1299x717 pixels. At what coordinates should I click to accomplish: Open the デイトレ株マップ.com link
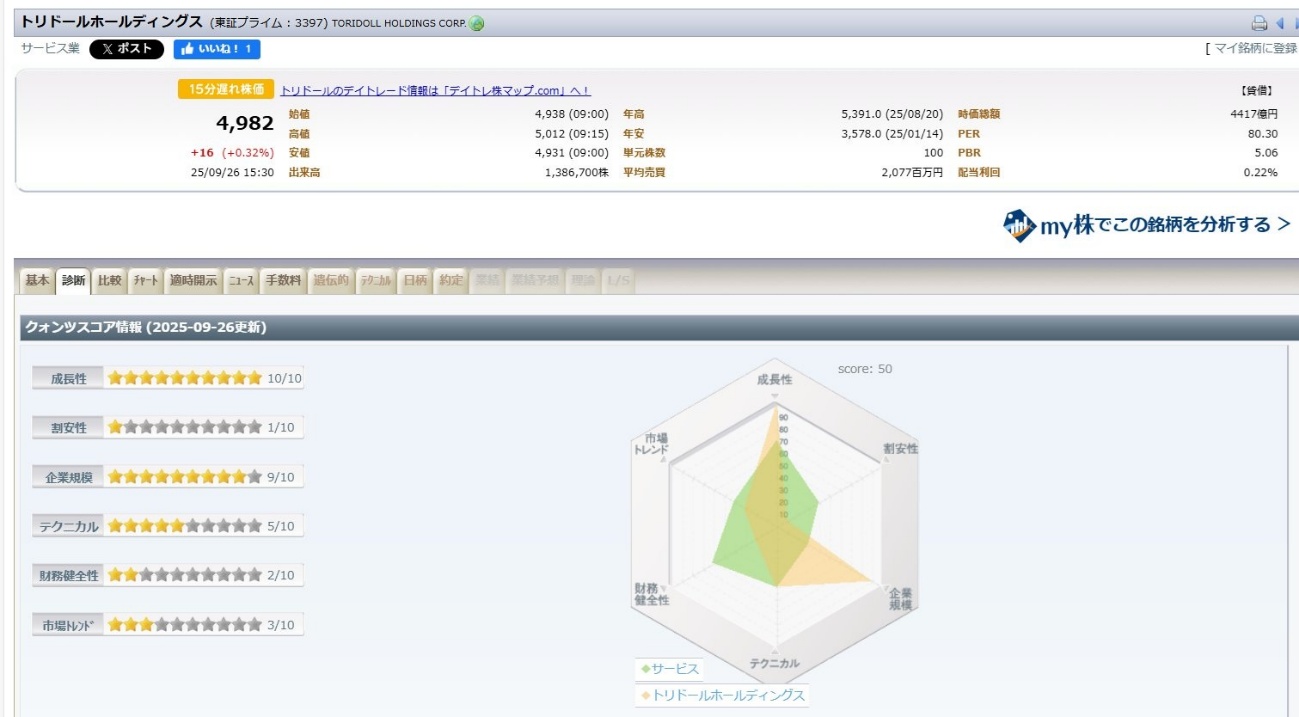[435, 91]
